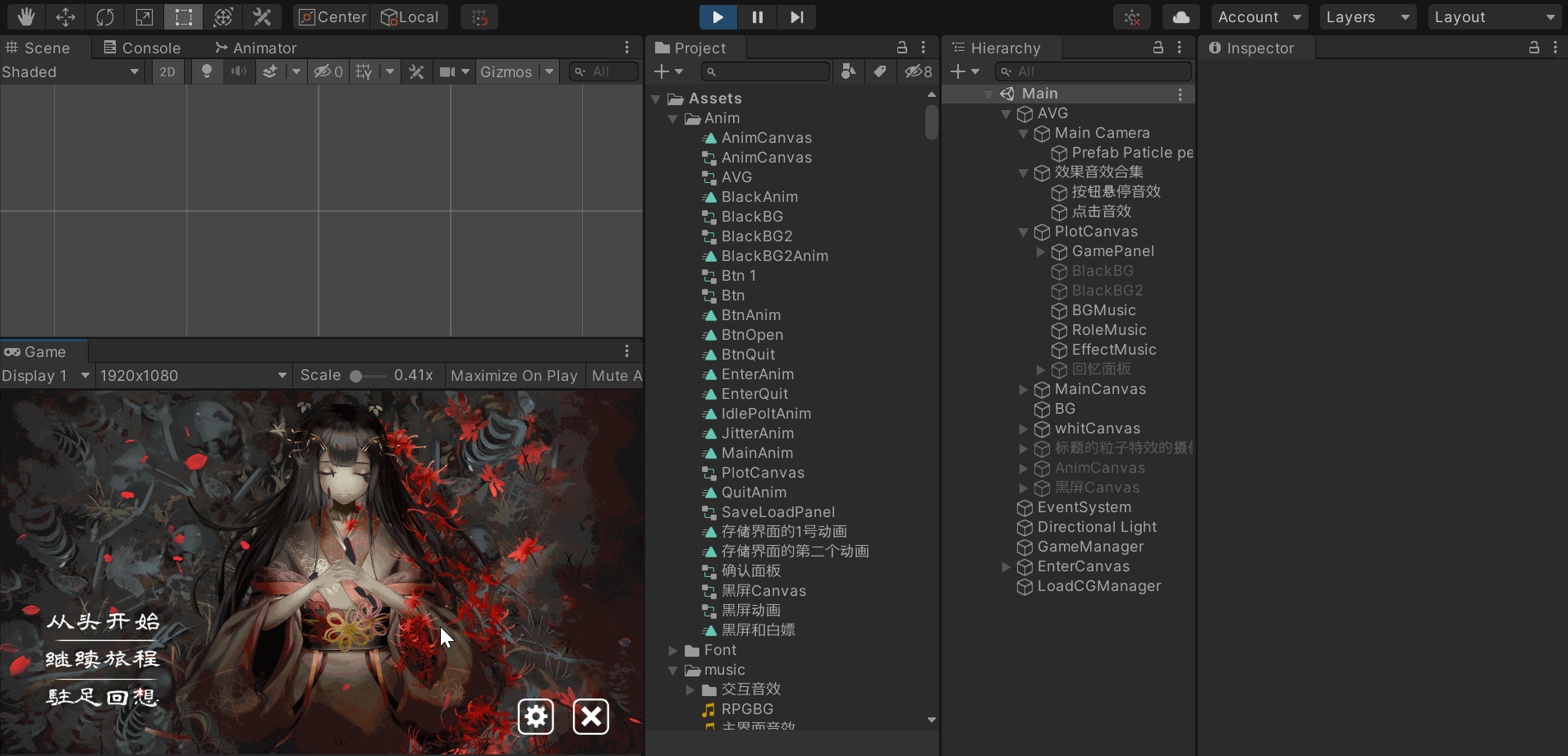The image size is (1568, 756).
Task: Open Search by Type in Project
Action: 849,72
